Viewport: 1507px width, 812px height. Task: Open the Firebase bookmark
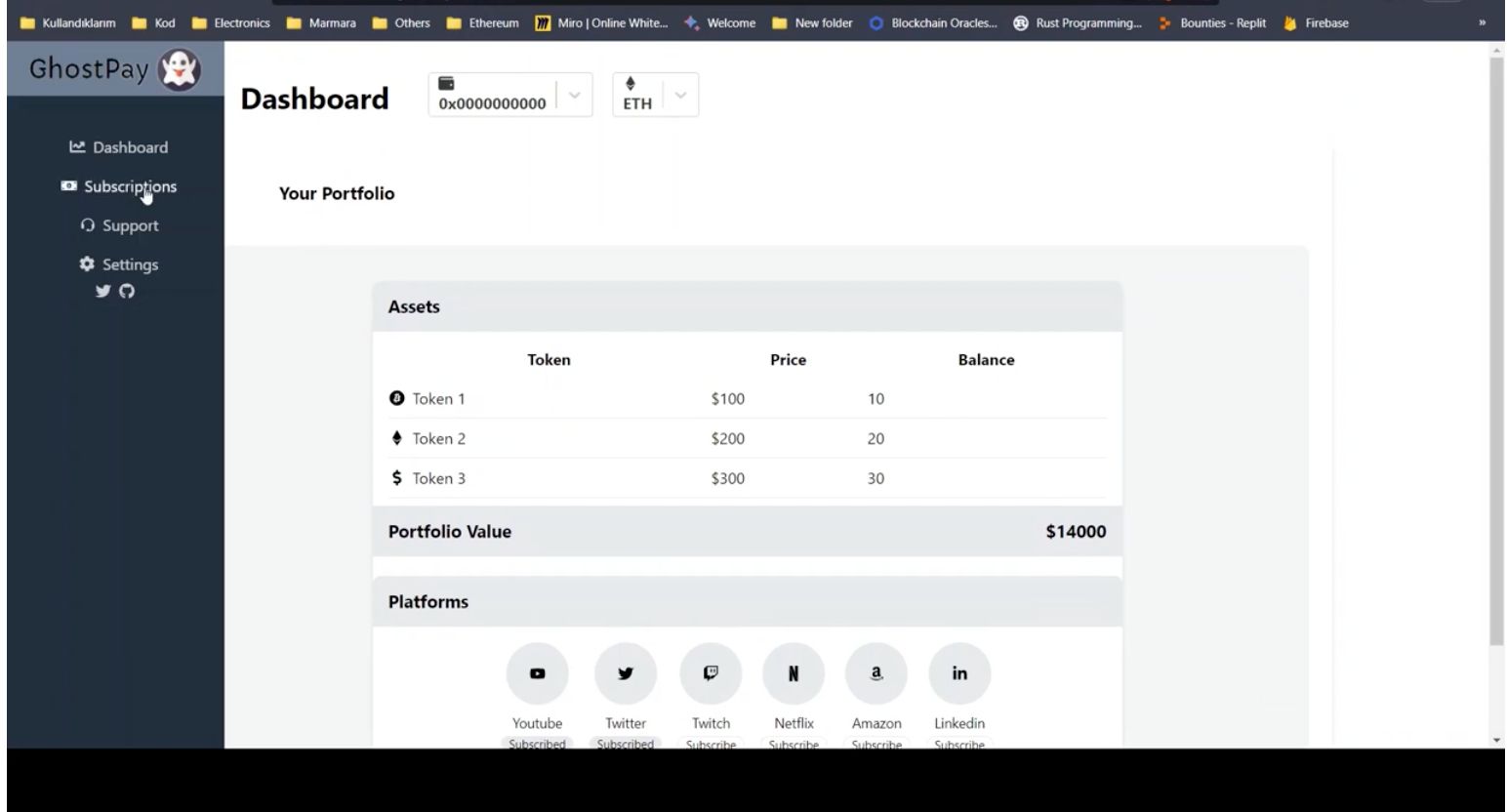point(1316,23)
